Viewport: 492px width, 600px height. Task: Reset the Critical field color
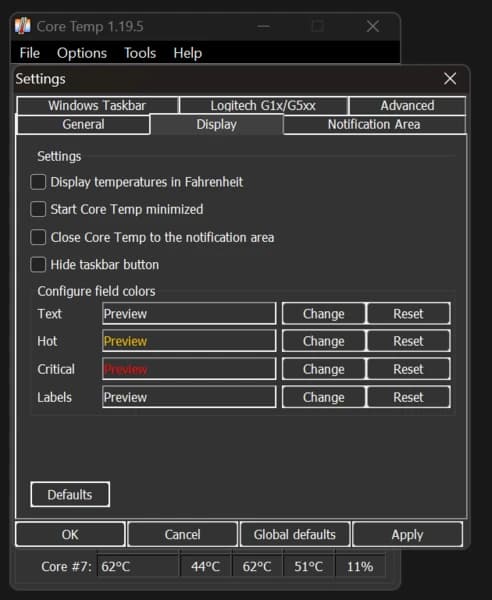408,369
